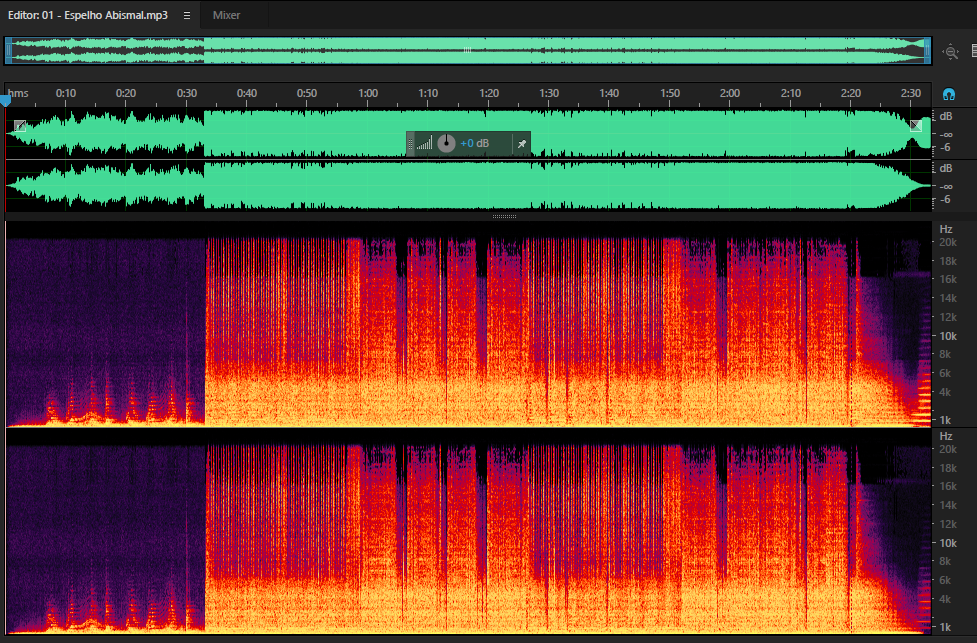Click the blue playhead marker at start
This screenshot has height=643, width=977.
[6, 100]
